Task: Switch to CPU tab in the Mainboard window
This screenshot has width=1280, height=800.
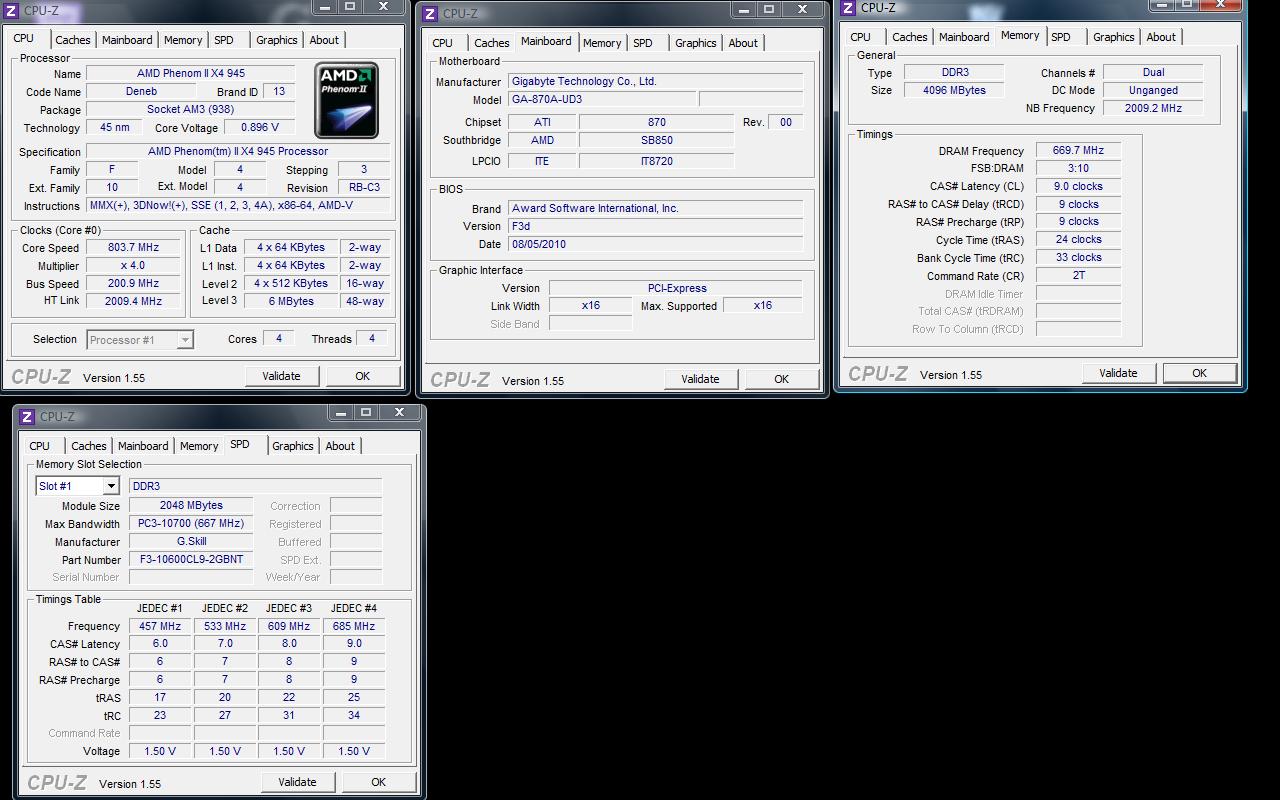Action: [443, 43]
